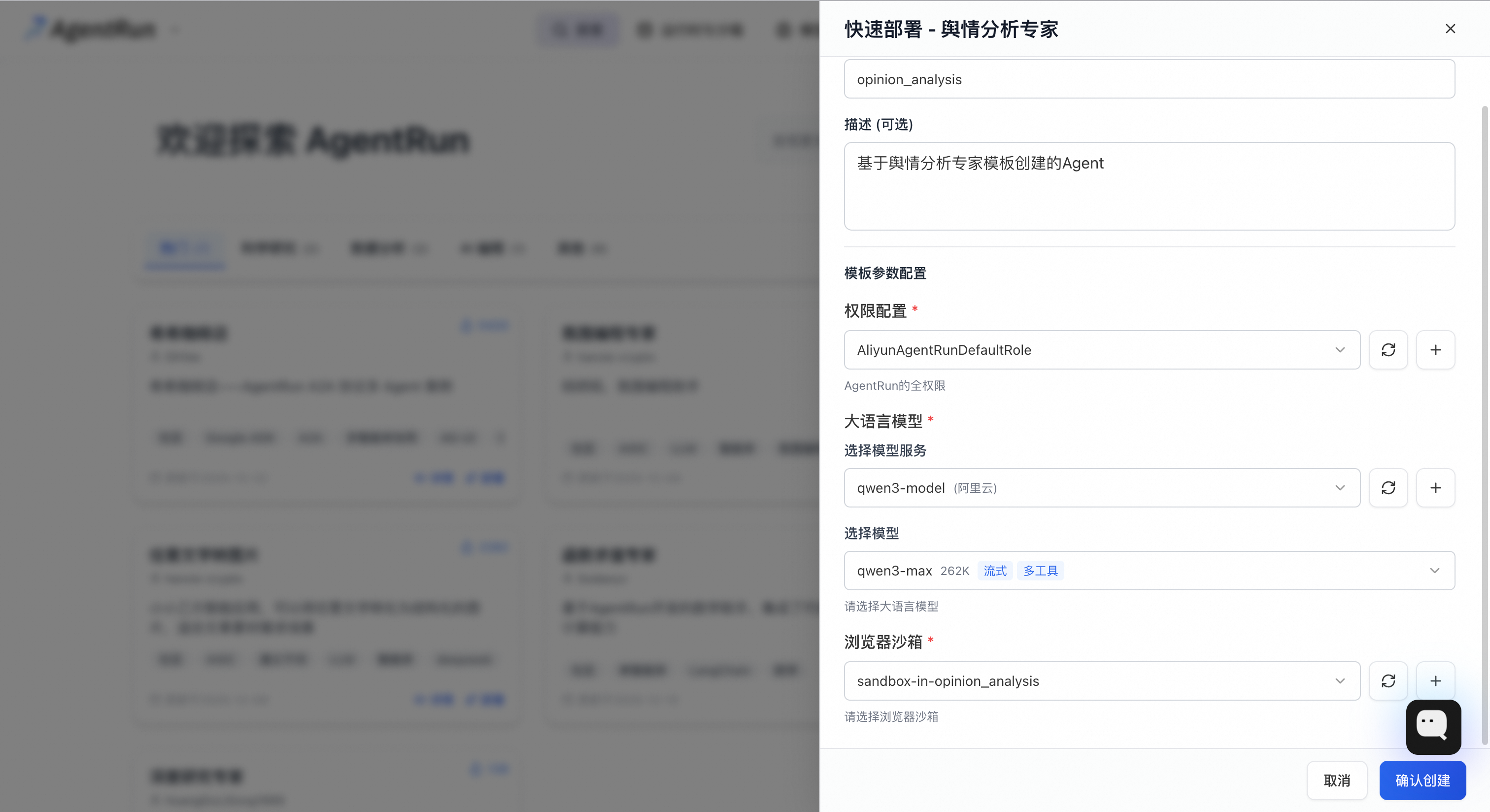The height and width of the screenshot is (812, 1490).
Task: Click the 浏览器沙箱 field label
Action: tap(883, 642)
